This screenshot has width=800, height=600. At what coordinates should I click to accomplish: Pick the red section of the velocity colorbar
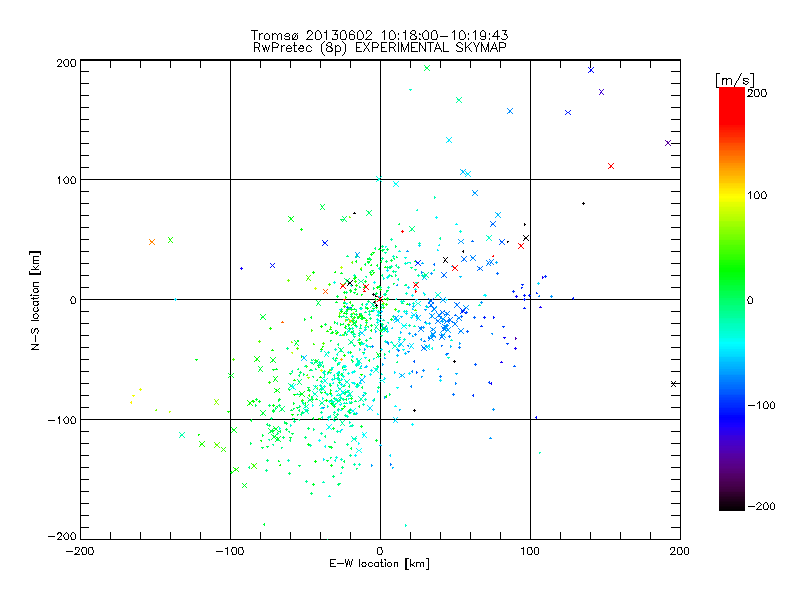(732, 105)
